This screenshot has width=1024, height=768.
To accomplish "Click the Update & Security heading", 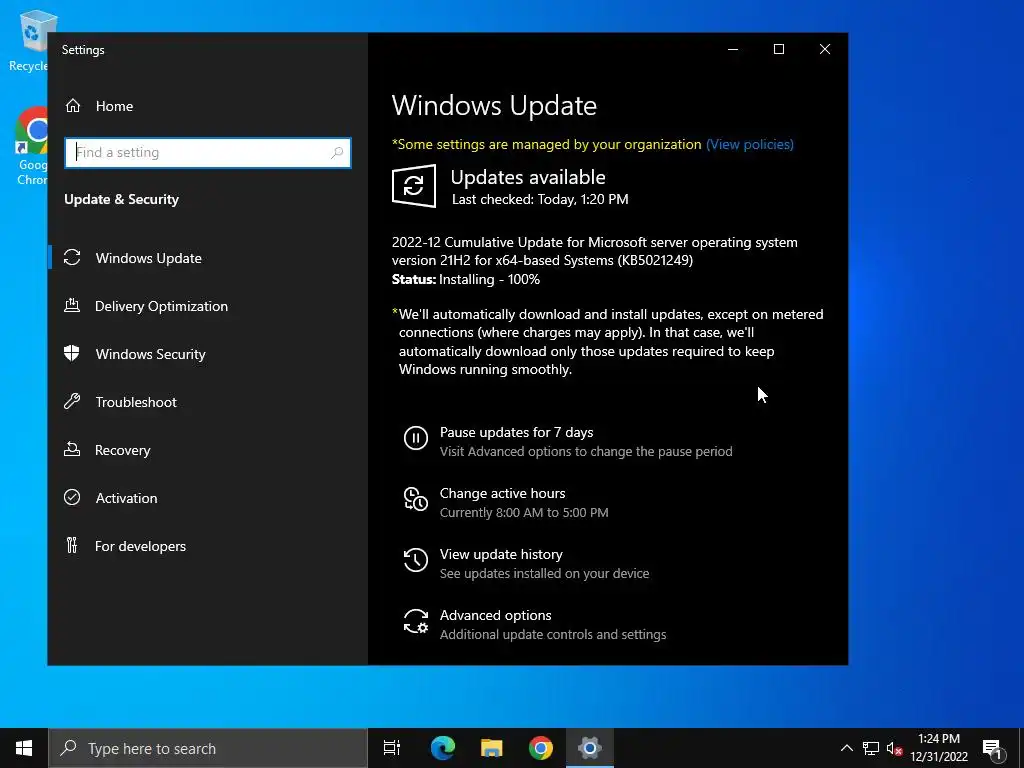I will pyautogui.click(x=121, y=199).
